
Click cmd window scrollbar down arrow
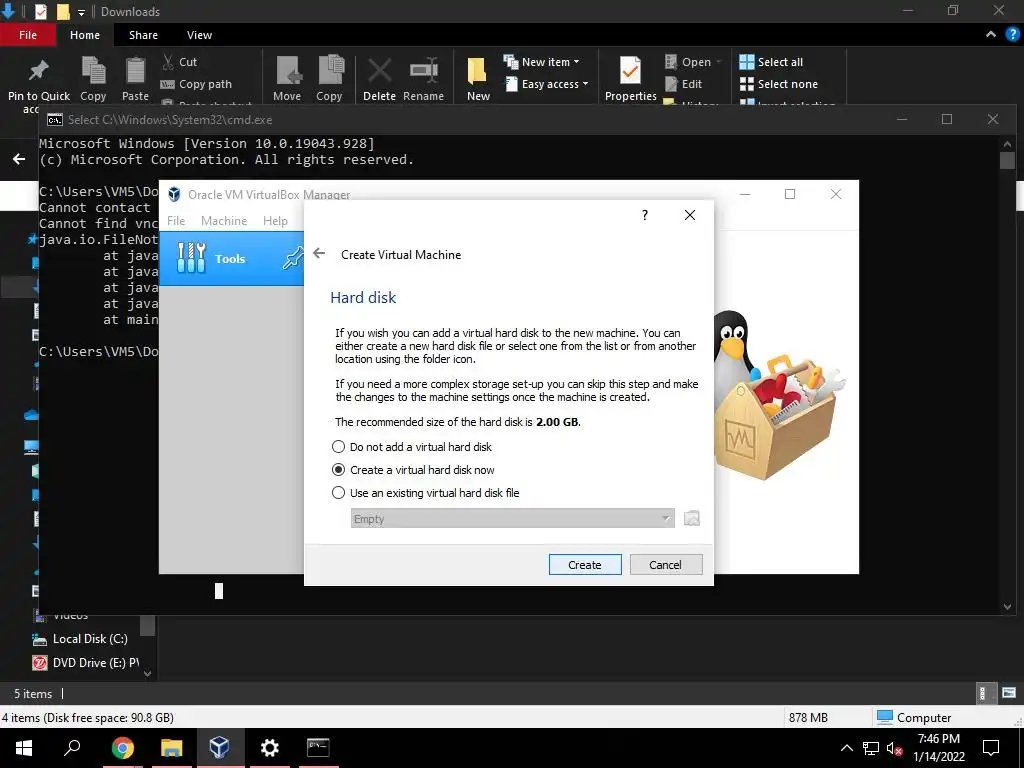[x=1007, y=607]
